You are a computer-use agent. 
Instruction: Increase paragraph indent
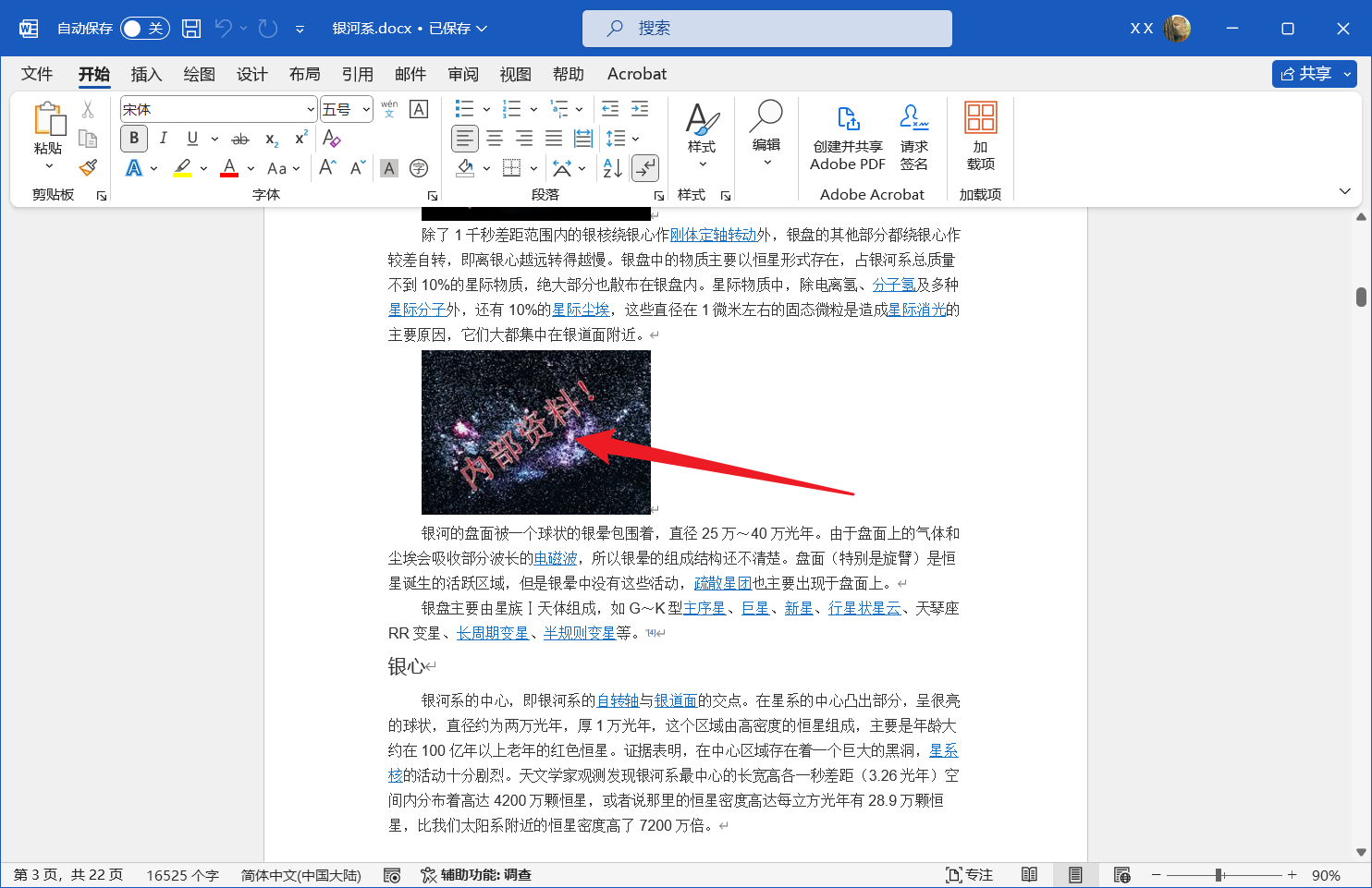click(x=640, y=109)
